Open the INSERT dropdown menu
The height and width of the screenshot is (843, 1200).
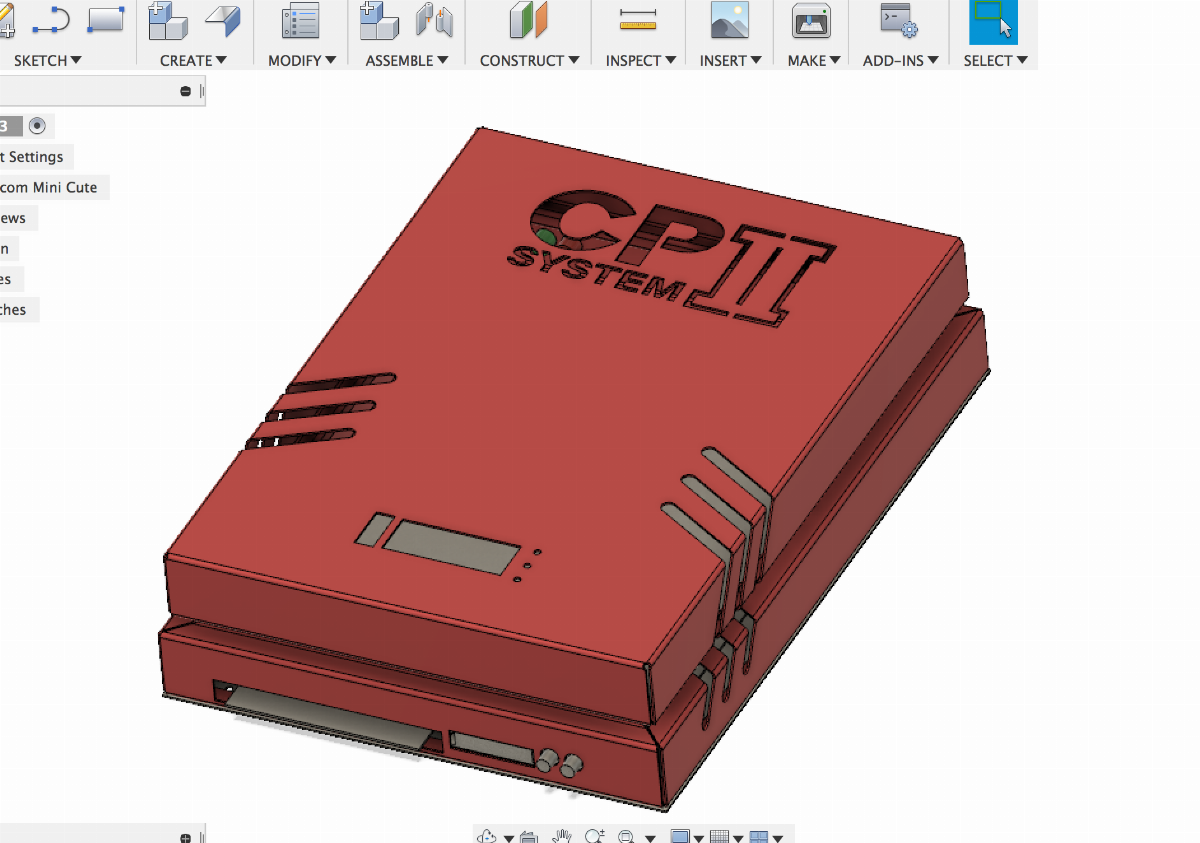[x=731, y=61]
